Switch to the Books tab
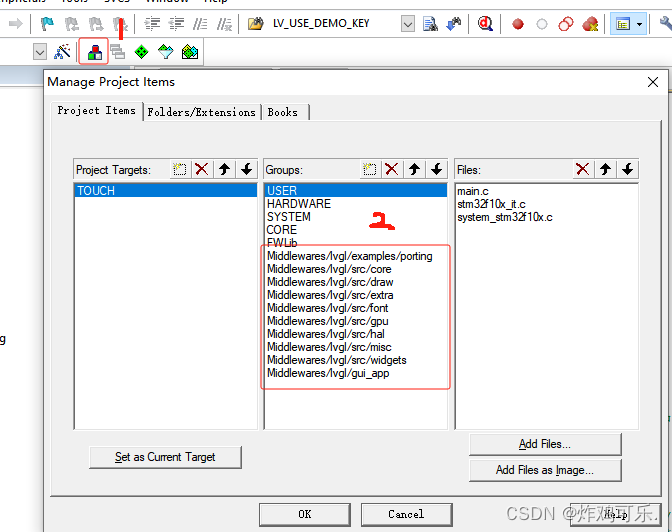The image size is (672, 532). pos(283,112)
